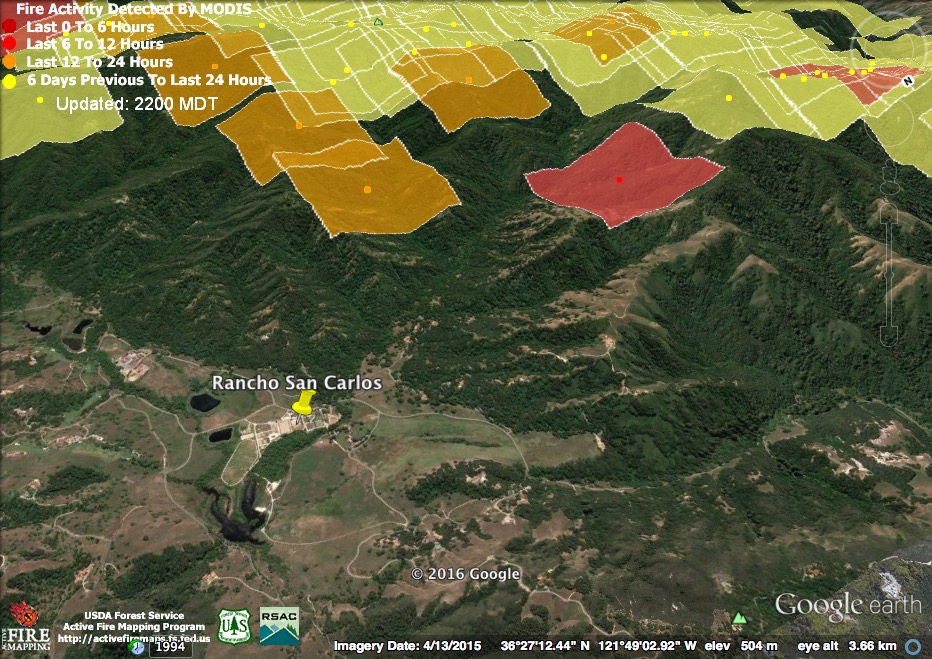Click the historical imagery clock icon
The image size is (932, 659).
point(137,647)
